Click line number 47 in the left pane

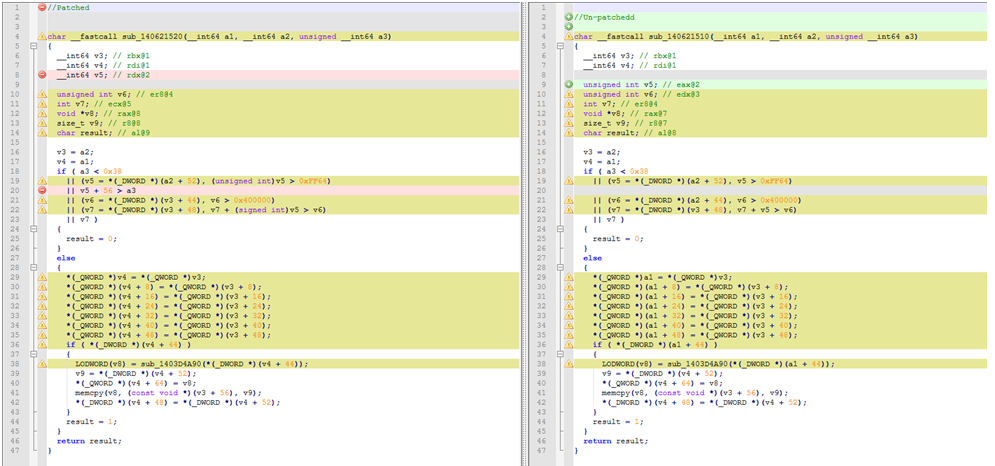click(x=16, y=450)
